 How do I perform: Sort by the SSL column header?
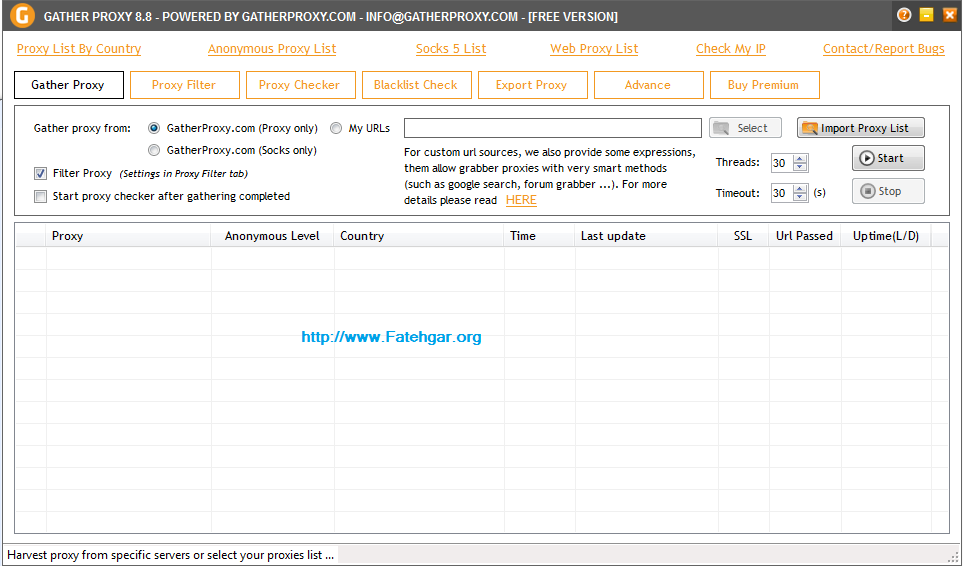(x=743, y=236)
